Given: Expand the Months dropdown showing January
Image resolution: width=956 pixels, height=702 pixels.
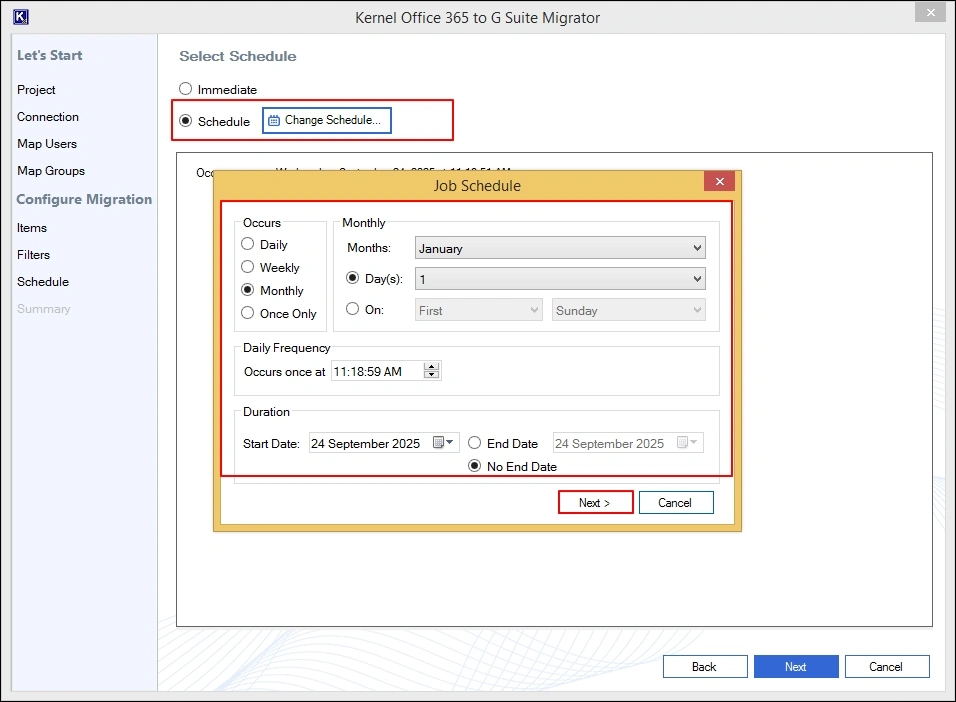Looking at the screenshot, I should 559,249.
